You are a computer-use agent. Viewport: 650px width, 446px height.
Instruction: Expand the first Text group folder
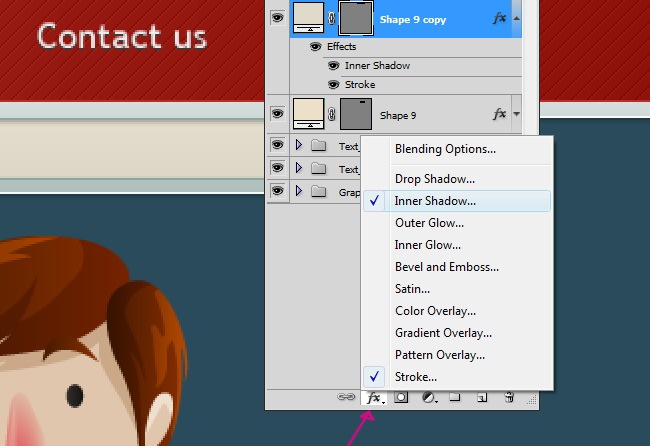(x=298, y=146)
